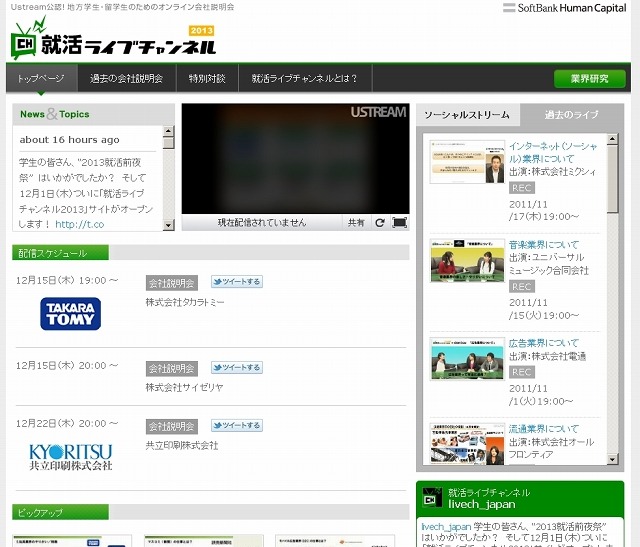Viewport: 640px width, 547px height.
Task: Click 会社説明会 tag for 共立印刷
Action: (x=172, y=427)
